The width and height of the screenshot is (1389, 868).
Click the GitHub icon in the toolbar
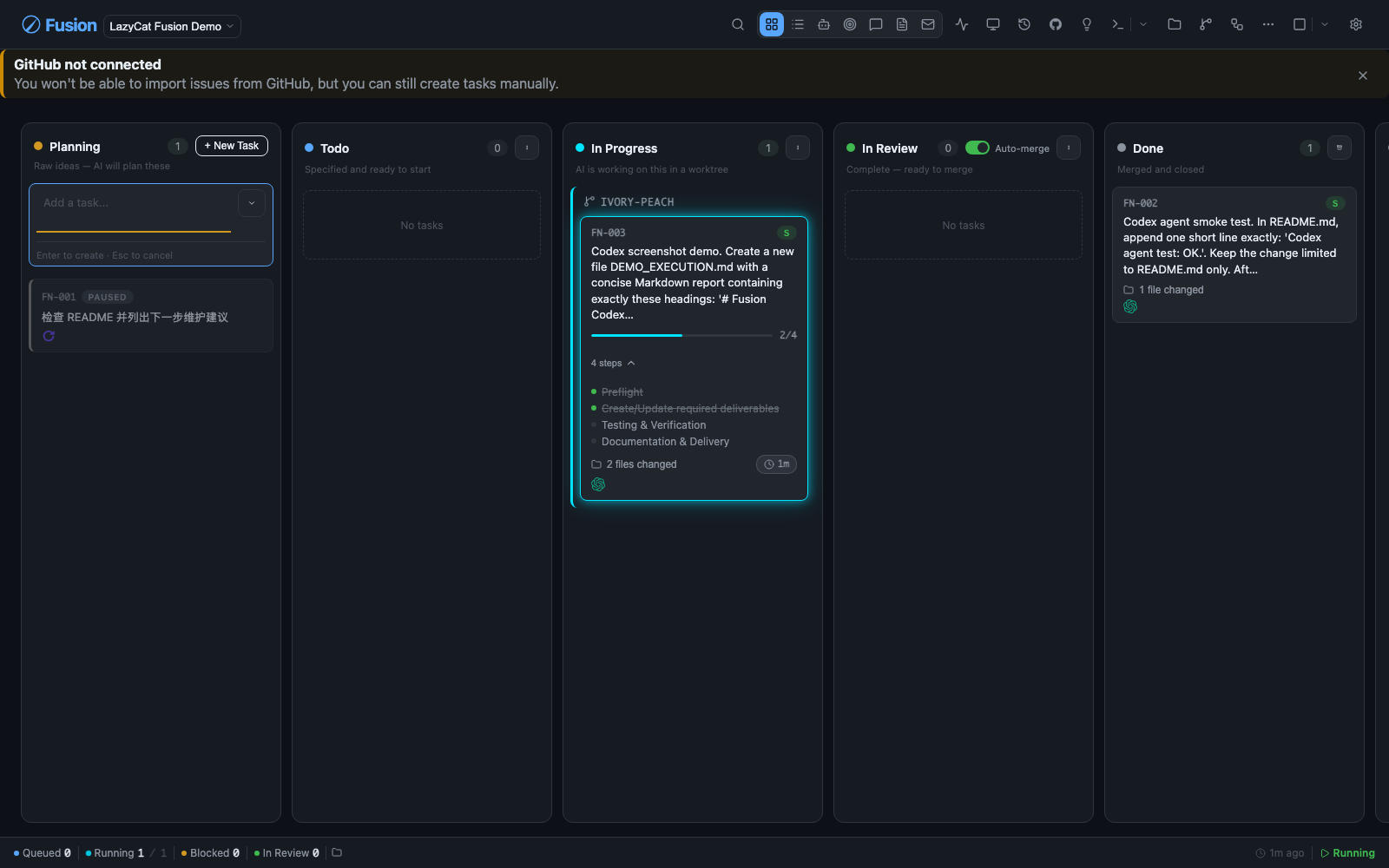(x=1056, y=24)
